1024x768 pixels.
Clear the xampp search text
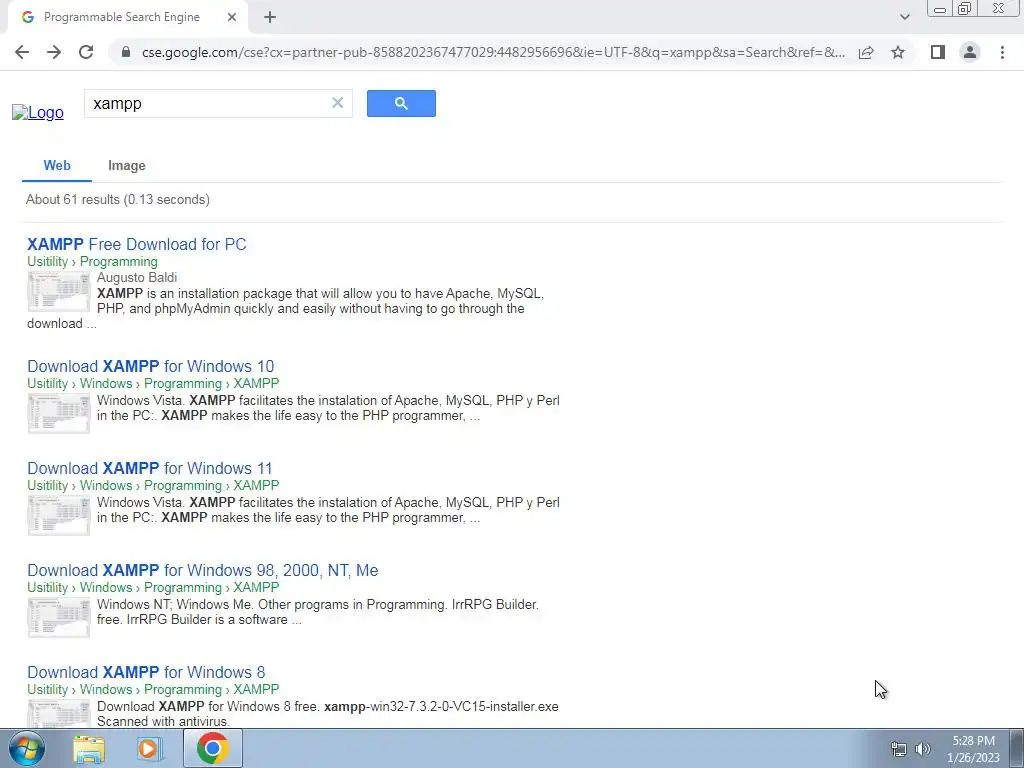coord(337,103)
